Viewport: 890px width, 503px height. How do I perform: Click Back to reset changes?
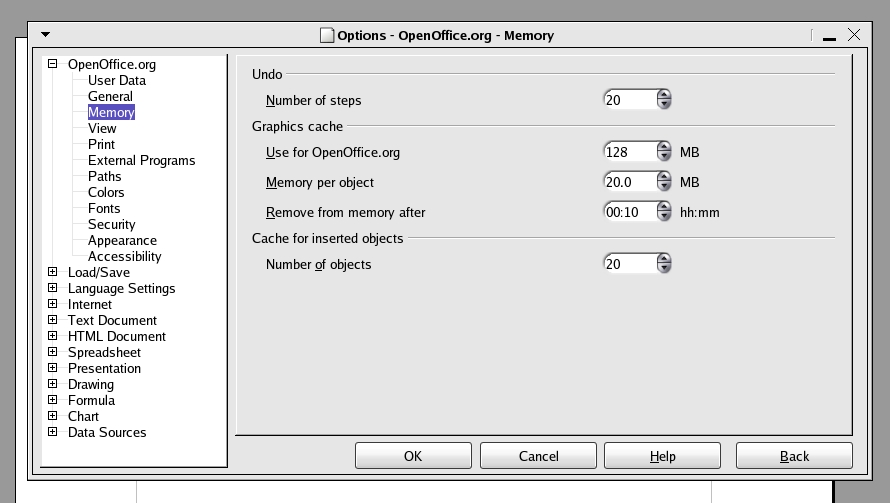794,456
